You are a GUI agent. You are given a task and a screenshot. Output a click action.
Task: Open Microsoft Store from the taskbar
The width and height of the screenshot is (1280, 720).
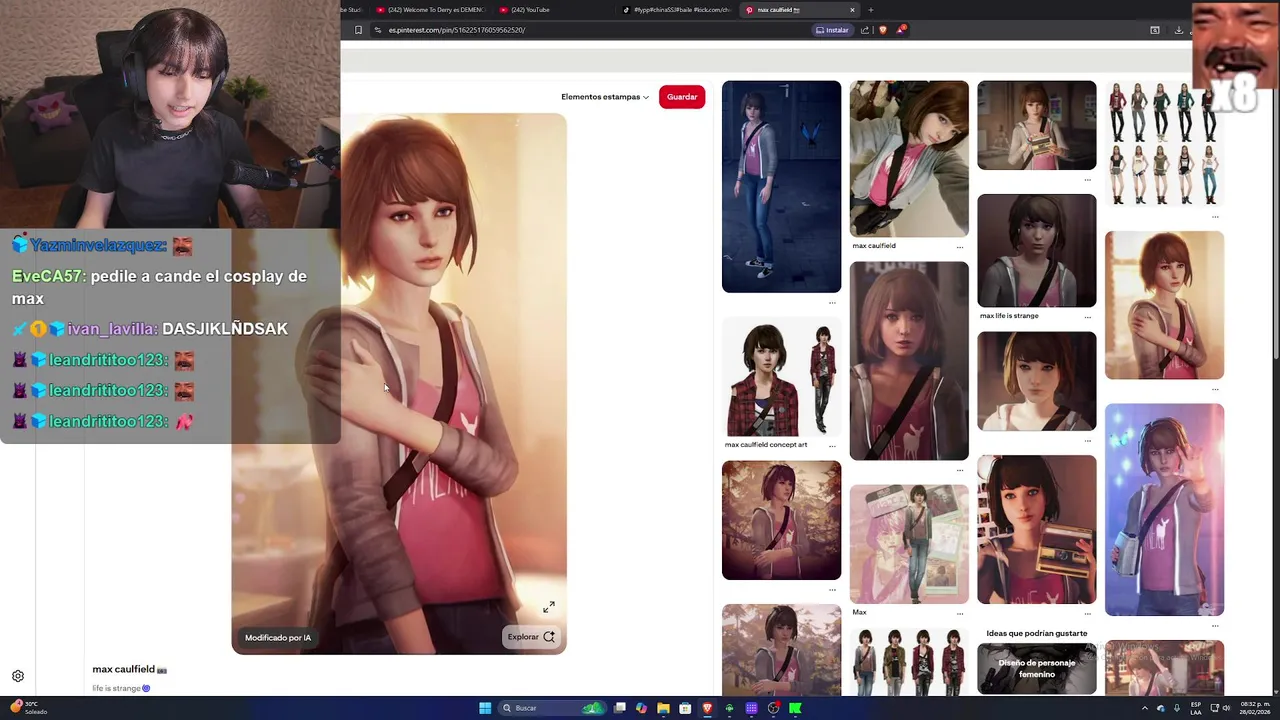point(685,708)
